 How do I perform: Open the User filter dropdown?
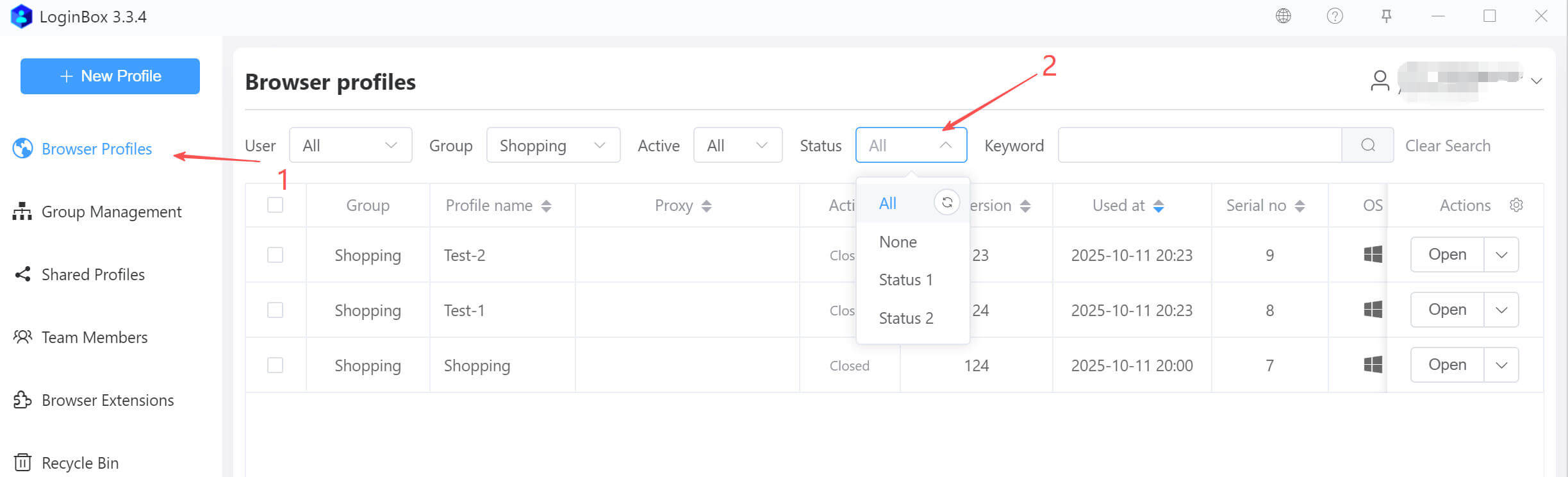point(350,146)
